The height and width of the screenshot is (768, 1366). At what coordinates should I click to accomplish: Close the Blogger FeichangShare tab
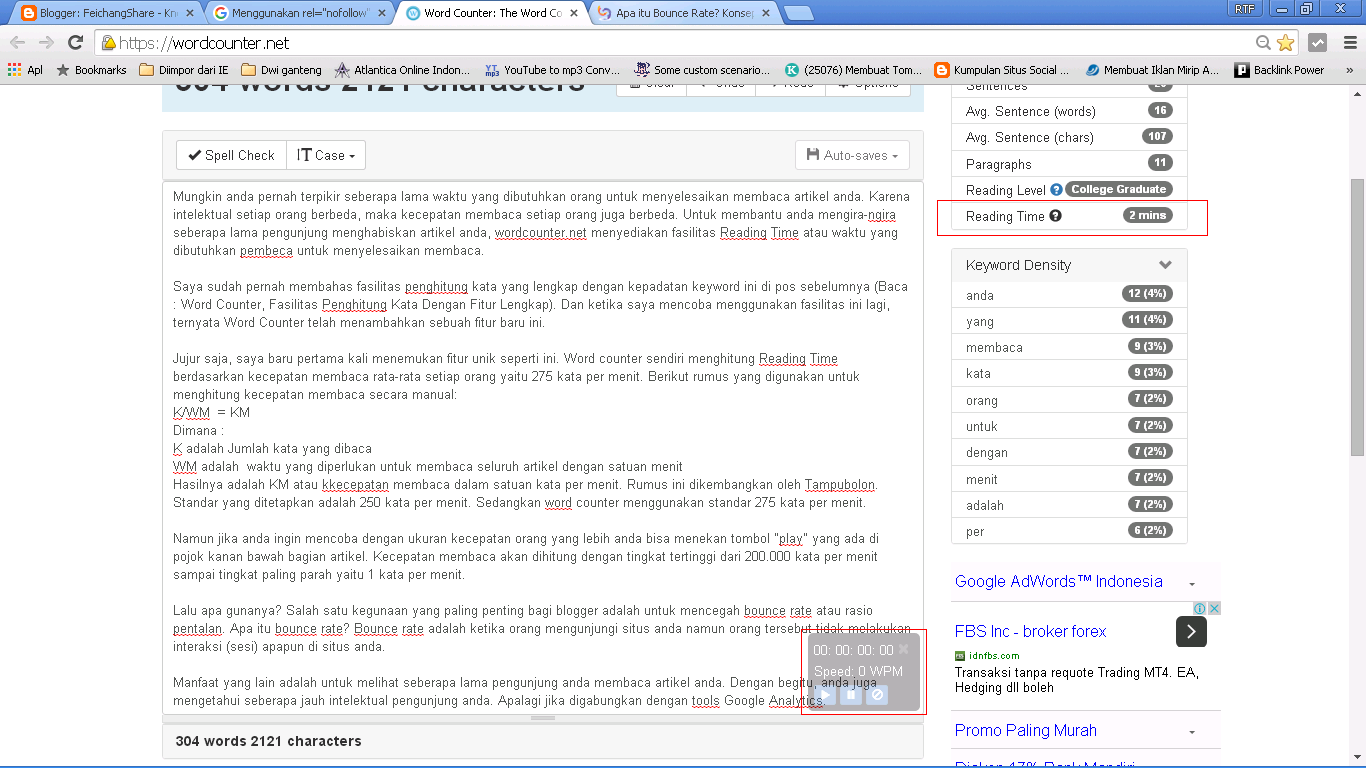(188, 13)
